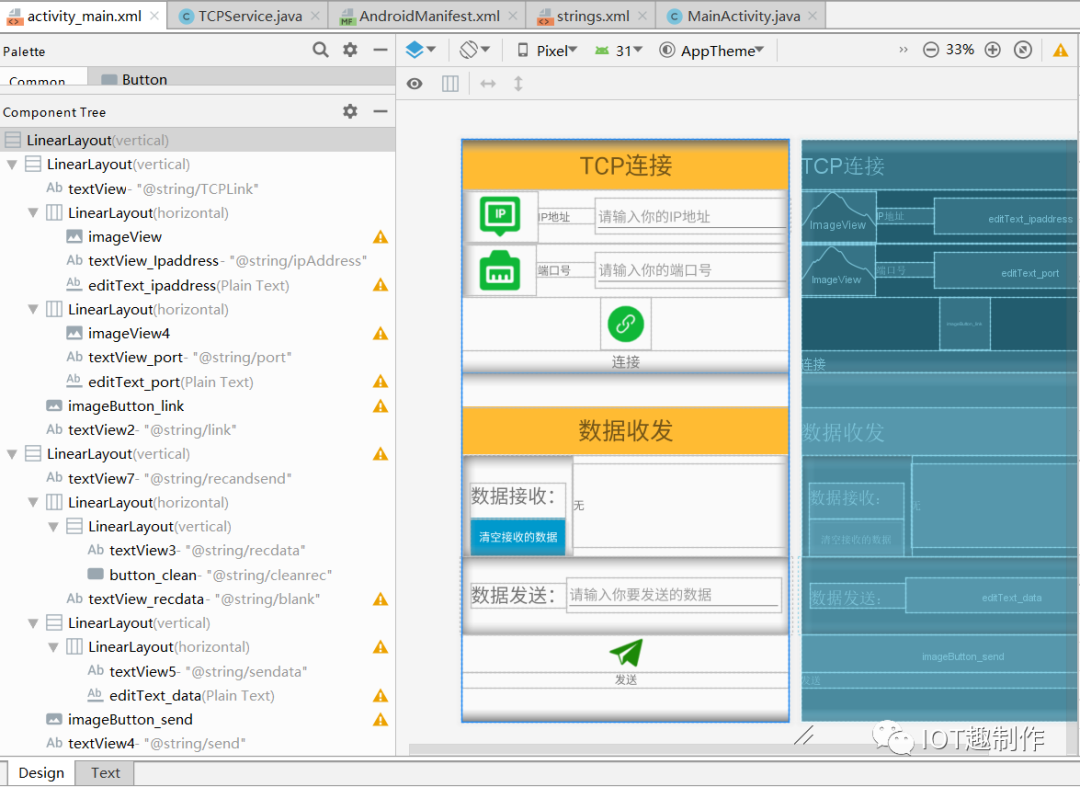The image size is (1080, 787).
Task: Open the Pixel device dropdown
Action: pos(548,50)
